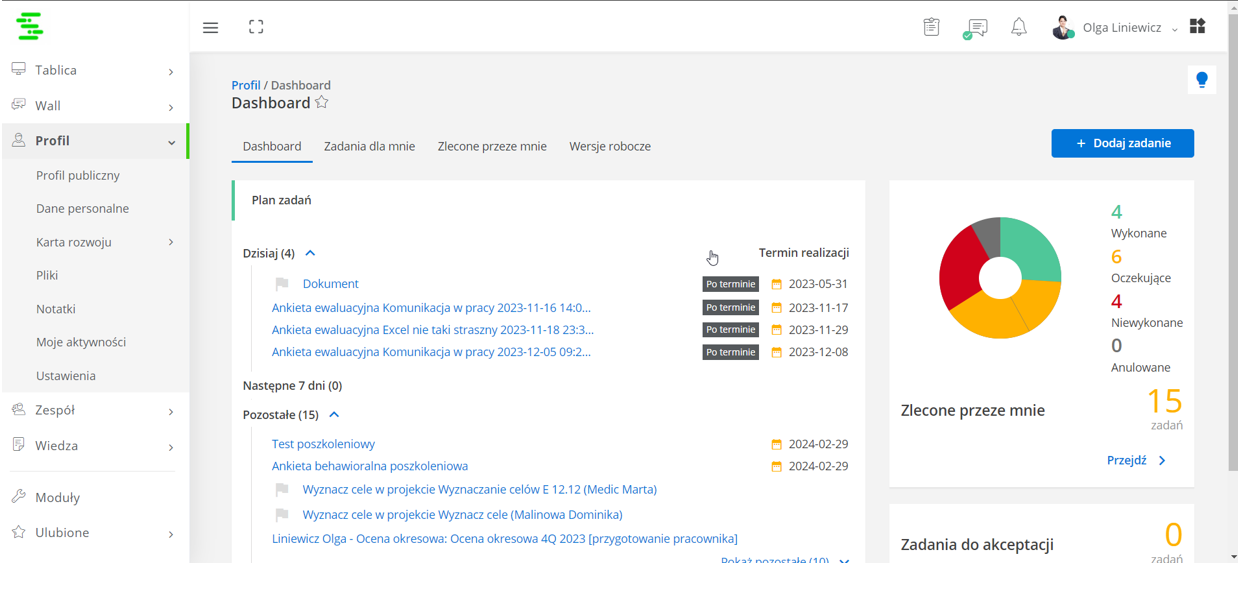Open the notifications bell
Screen dimensions: 1238x592
[1018, 28]
